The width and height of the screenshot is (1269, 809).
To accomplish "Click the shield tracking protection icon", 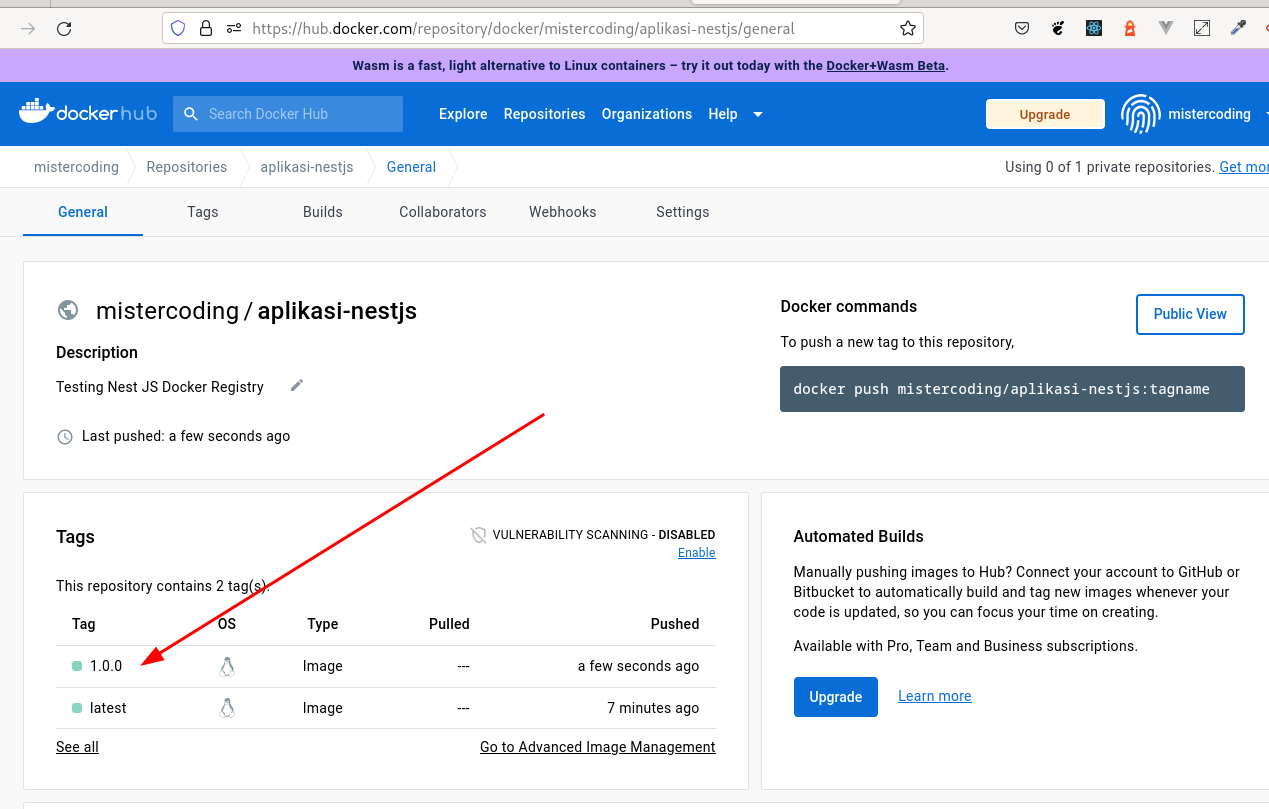I will coord(178,29).
